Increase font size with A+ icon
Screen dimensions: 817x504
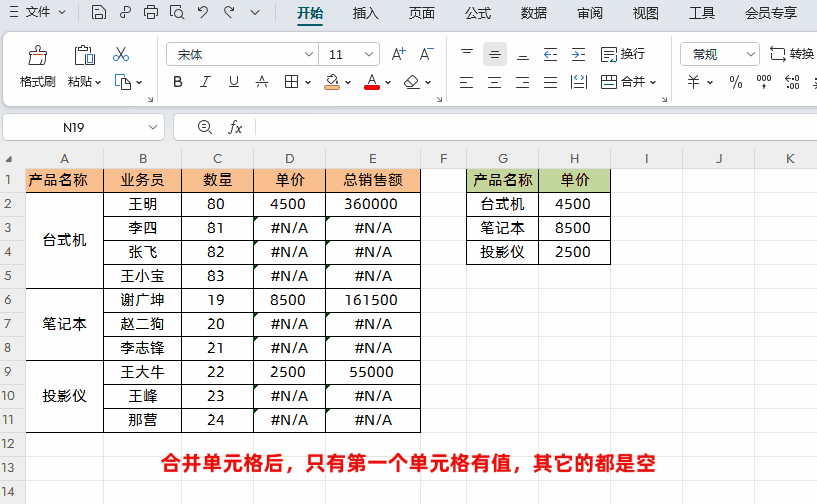(x=399, y=54)
